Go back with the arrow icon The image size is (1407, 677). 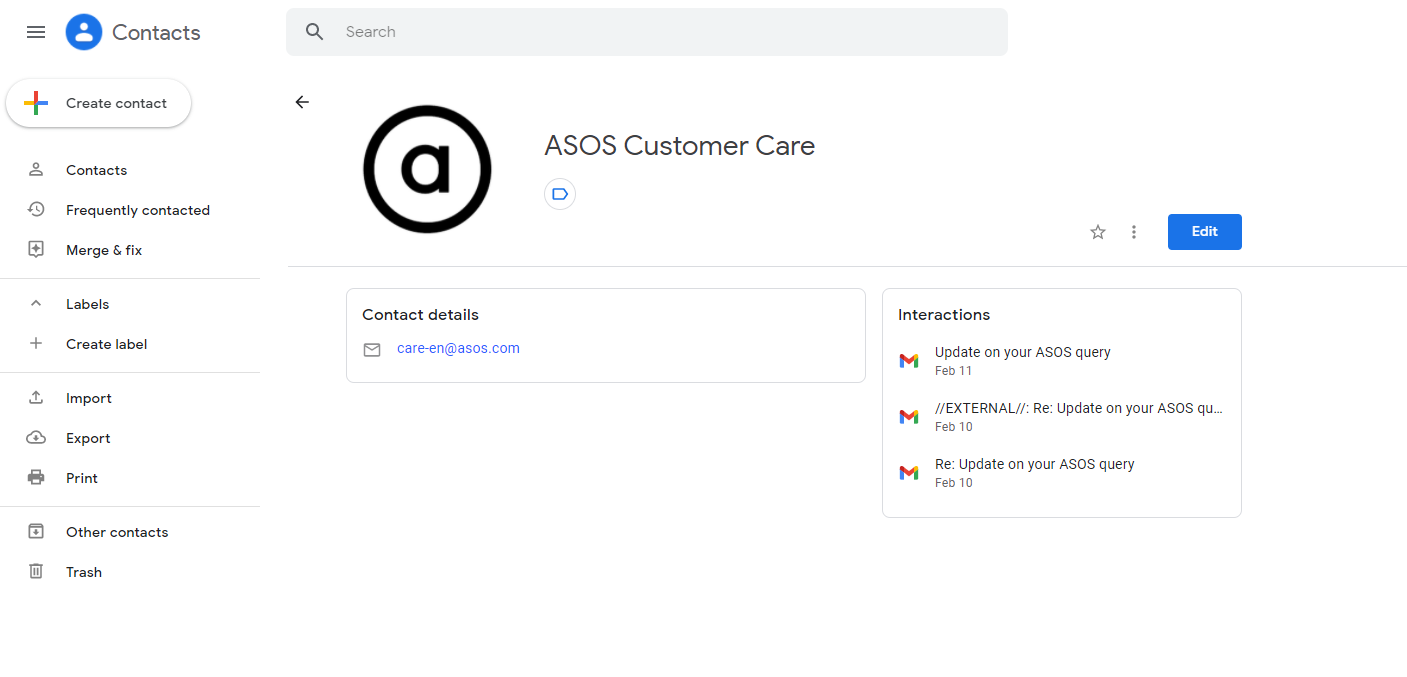(x=302, y=102)
